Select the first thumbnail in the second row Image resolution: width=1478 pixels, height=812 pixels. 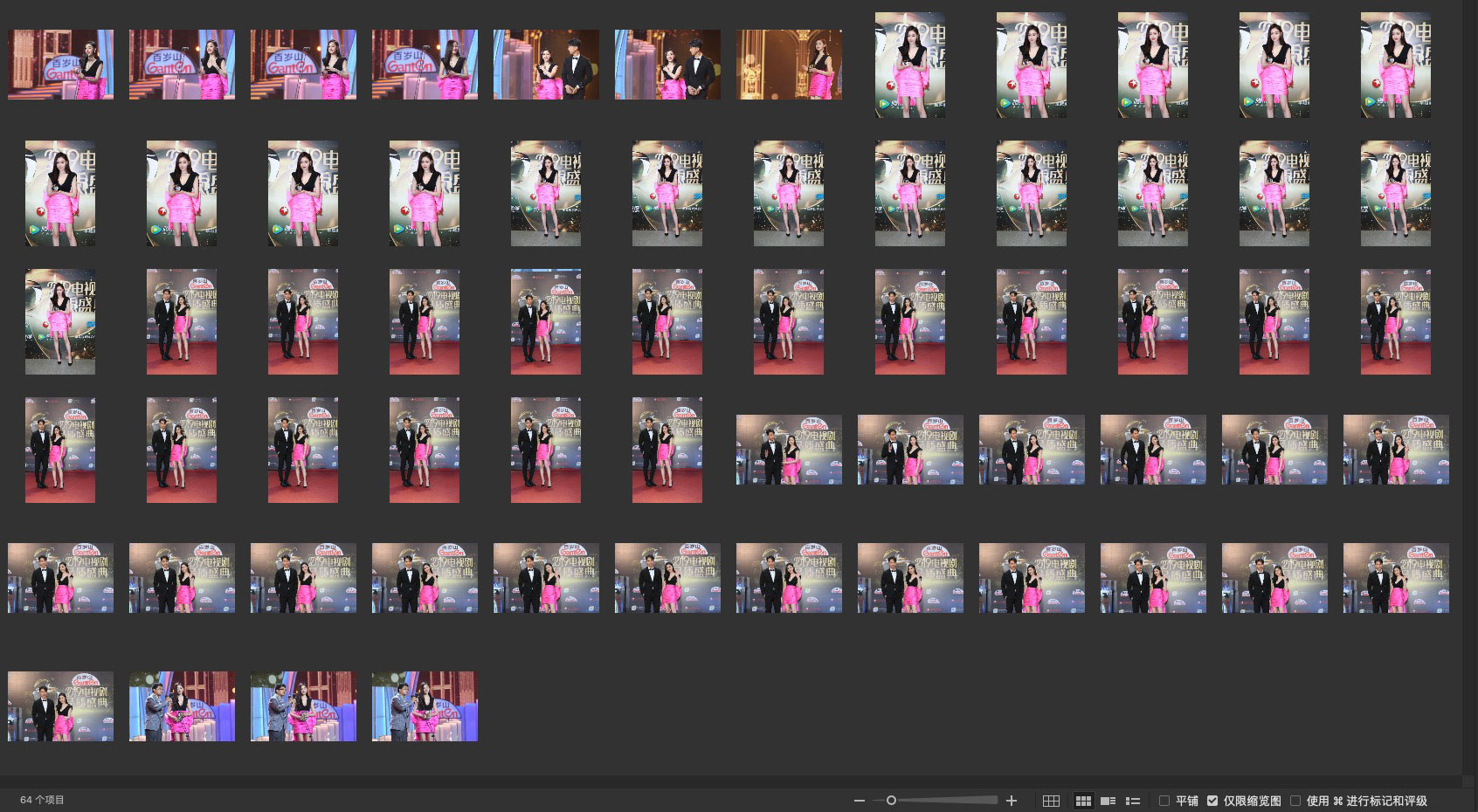pos(60,193)
